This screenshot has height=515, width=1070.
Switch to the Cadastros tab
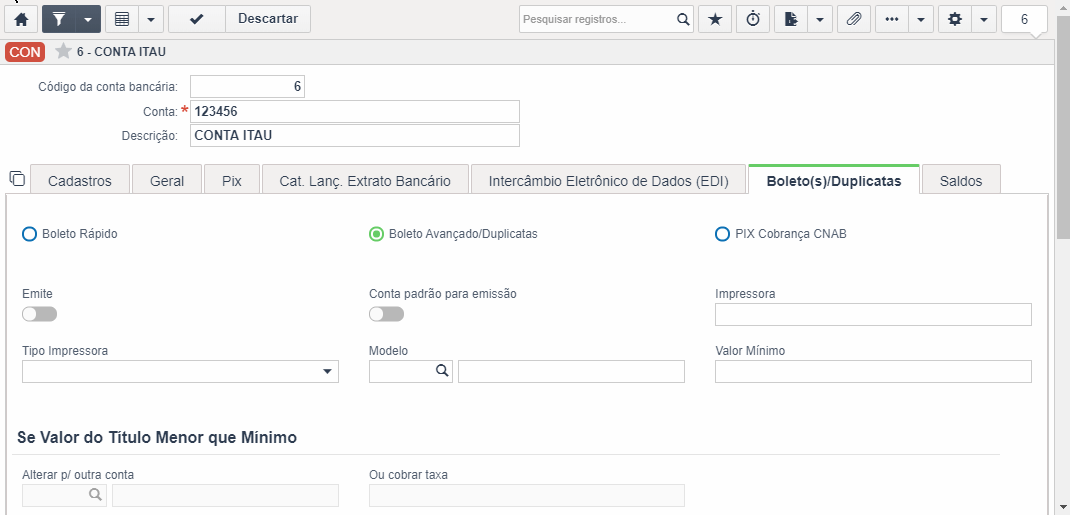pyautogui.click(x=80, y=181)
